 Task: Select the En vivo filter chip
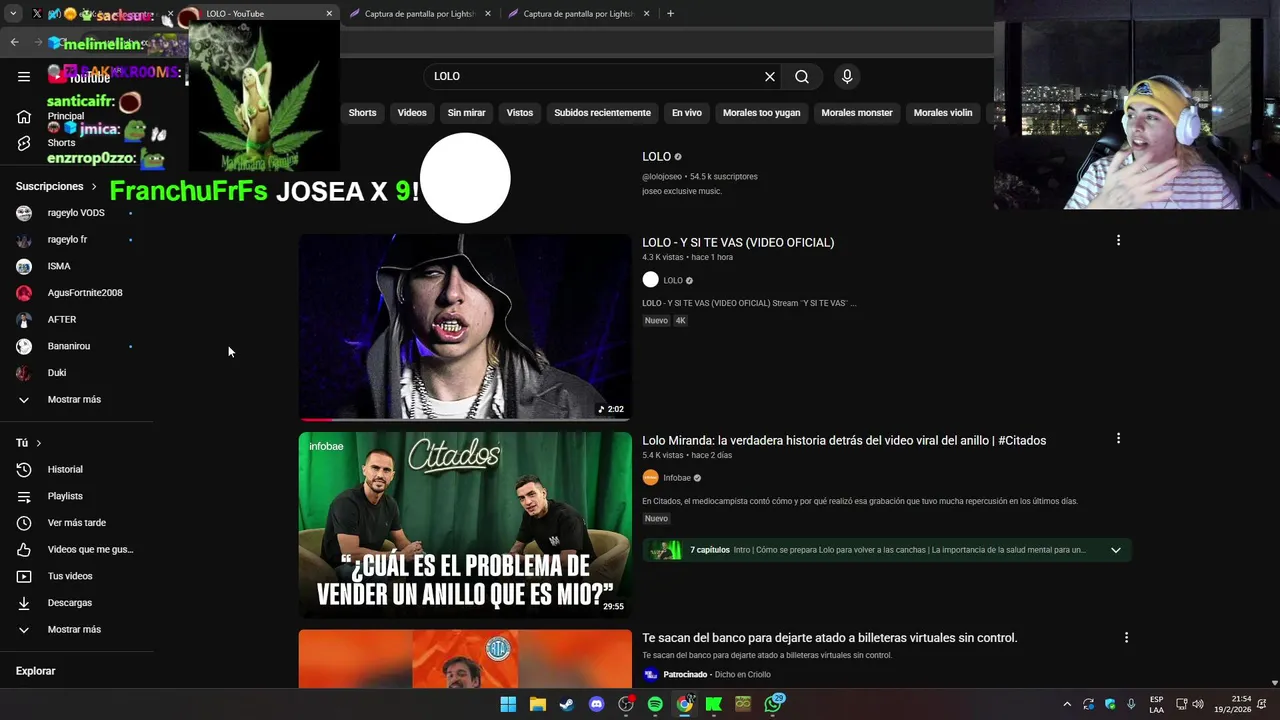(687, 113)
